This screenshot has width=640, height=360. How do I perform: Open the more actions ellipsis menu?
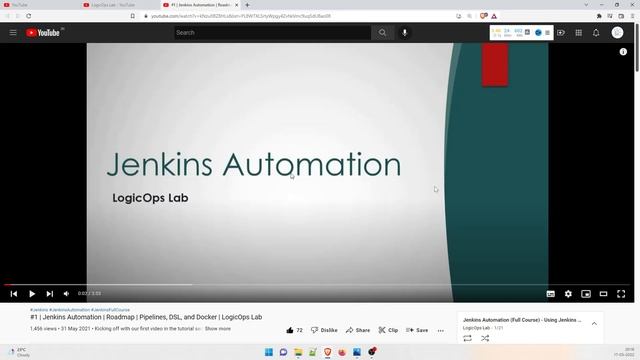tap(440, 331)
